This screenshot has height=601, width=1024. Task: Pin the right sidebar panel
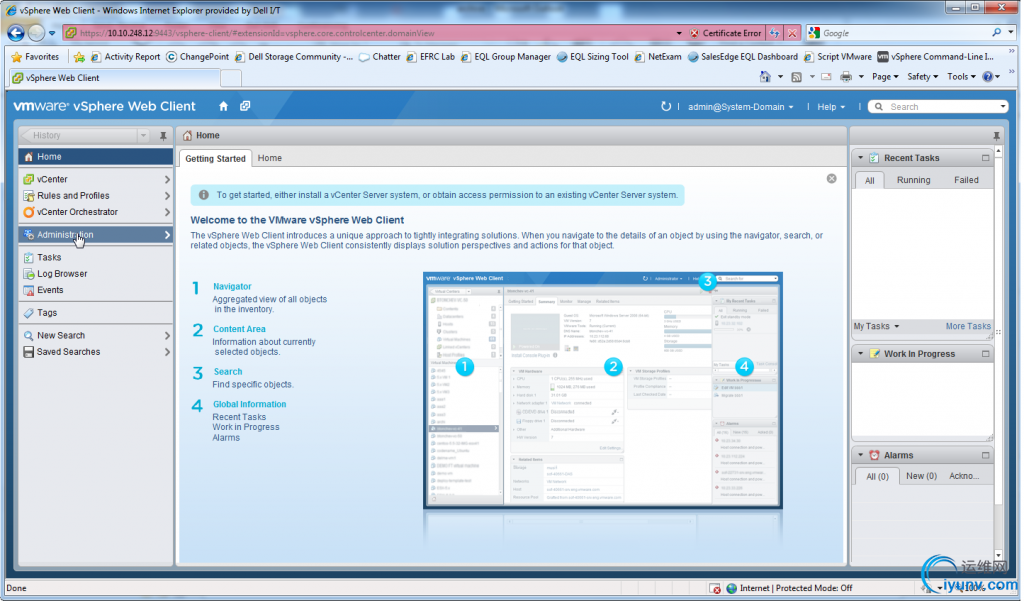996,136
